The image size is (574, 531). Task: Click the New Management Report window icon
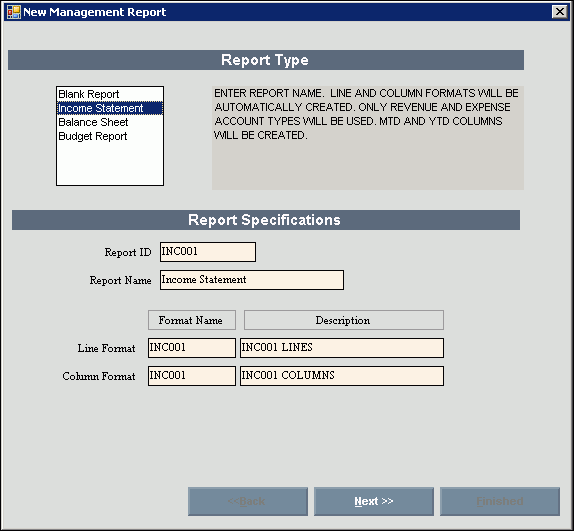[14, 12]
